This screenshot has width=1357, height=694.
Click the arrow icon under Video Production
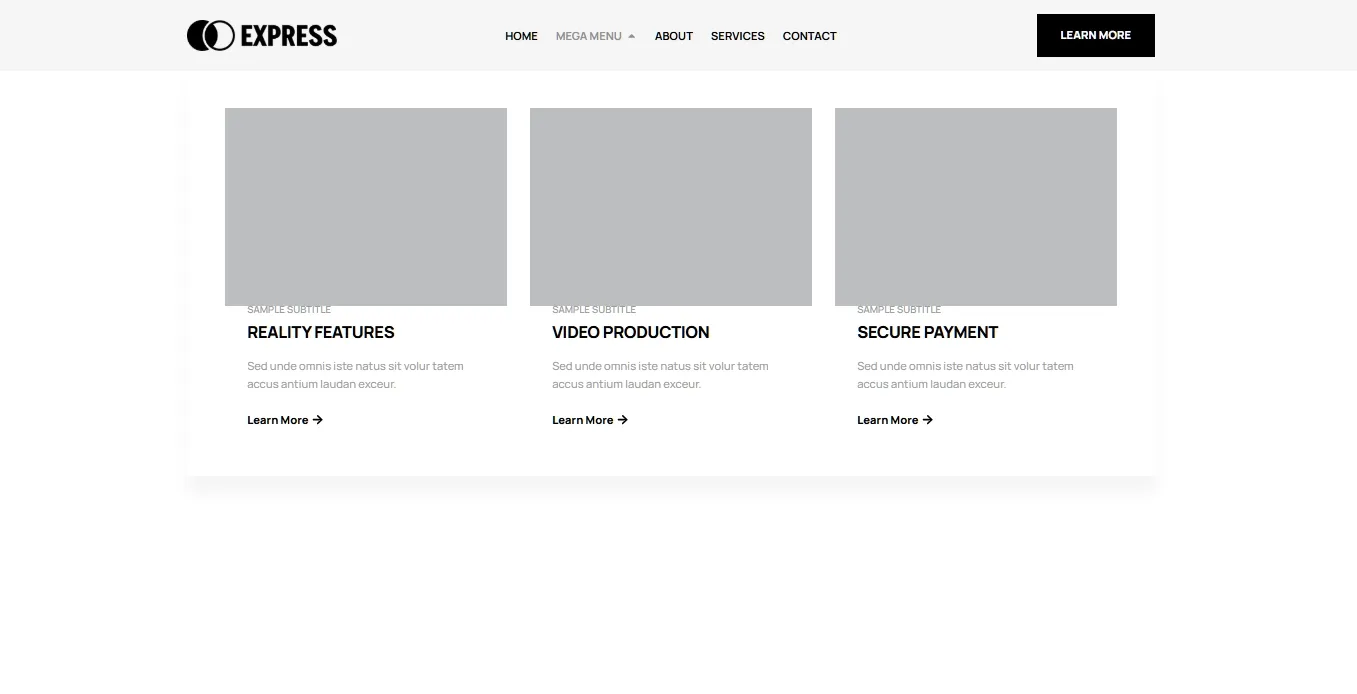[x=623, y=420]
